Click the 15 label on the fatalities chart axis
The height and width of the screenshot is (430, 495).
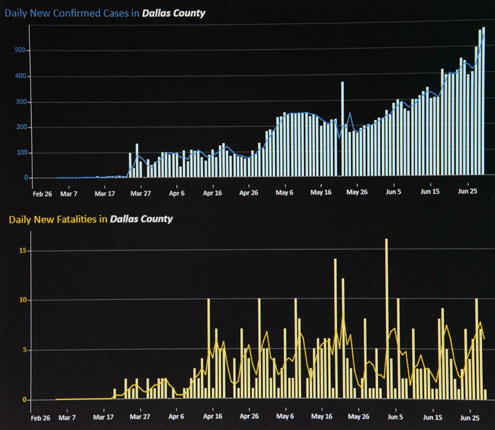click(x=23, y=251)
